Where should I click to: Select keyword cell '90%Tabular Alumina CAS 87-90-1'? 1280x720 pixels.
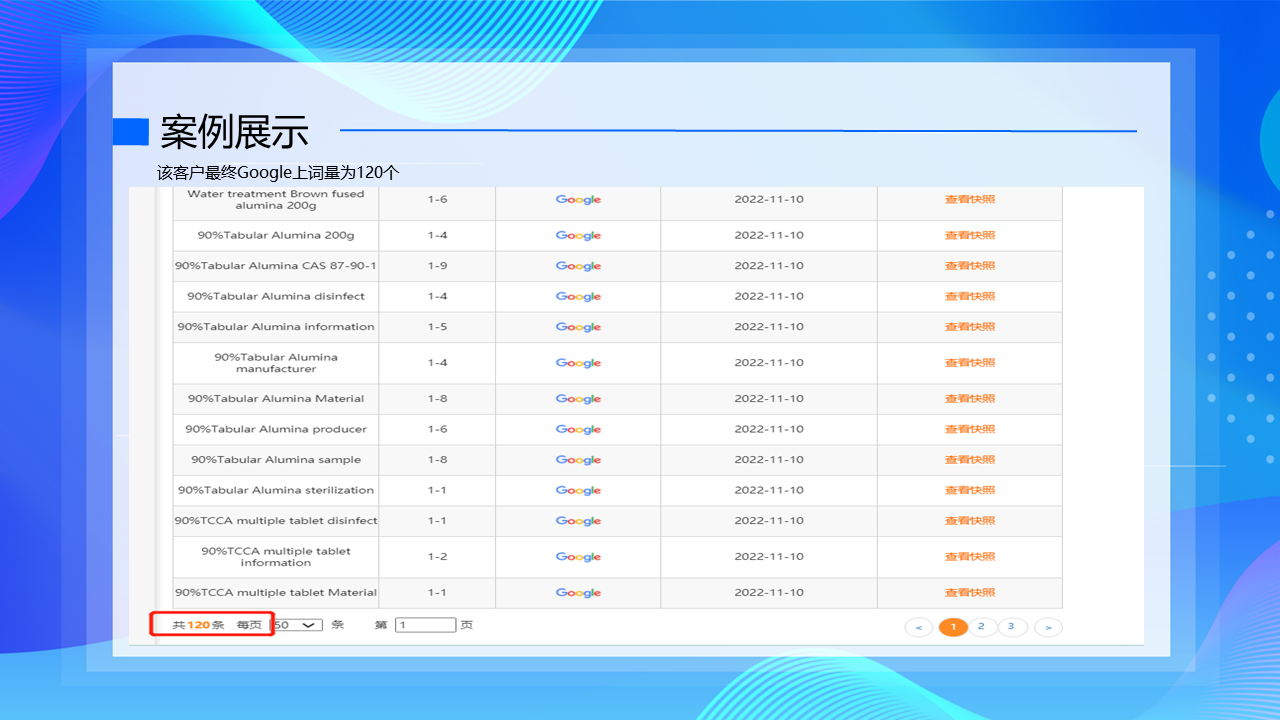tap(276, 266)
